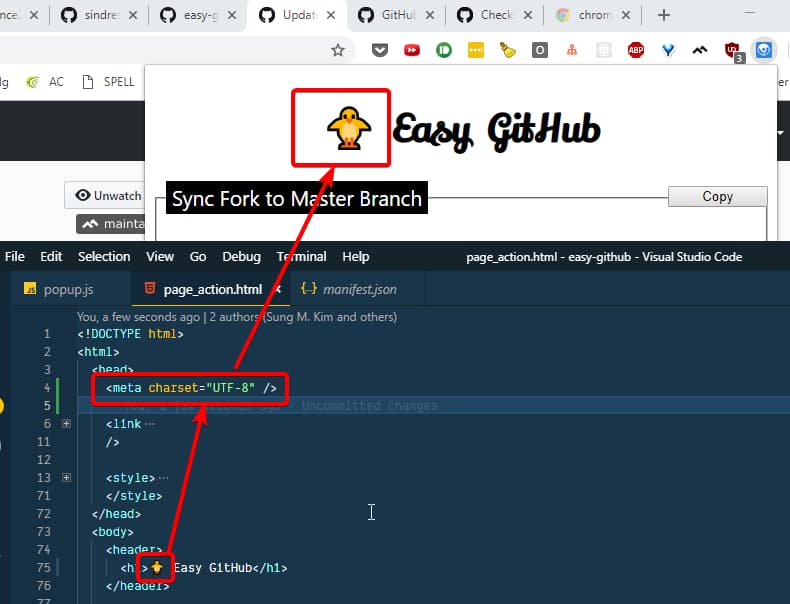Open the Debug menu in VS Code
The width and height of the screenshot is (790, 604).
[x=240, y=257]
